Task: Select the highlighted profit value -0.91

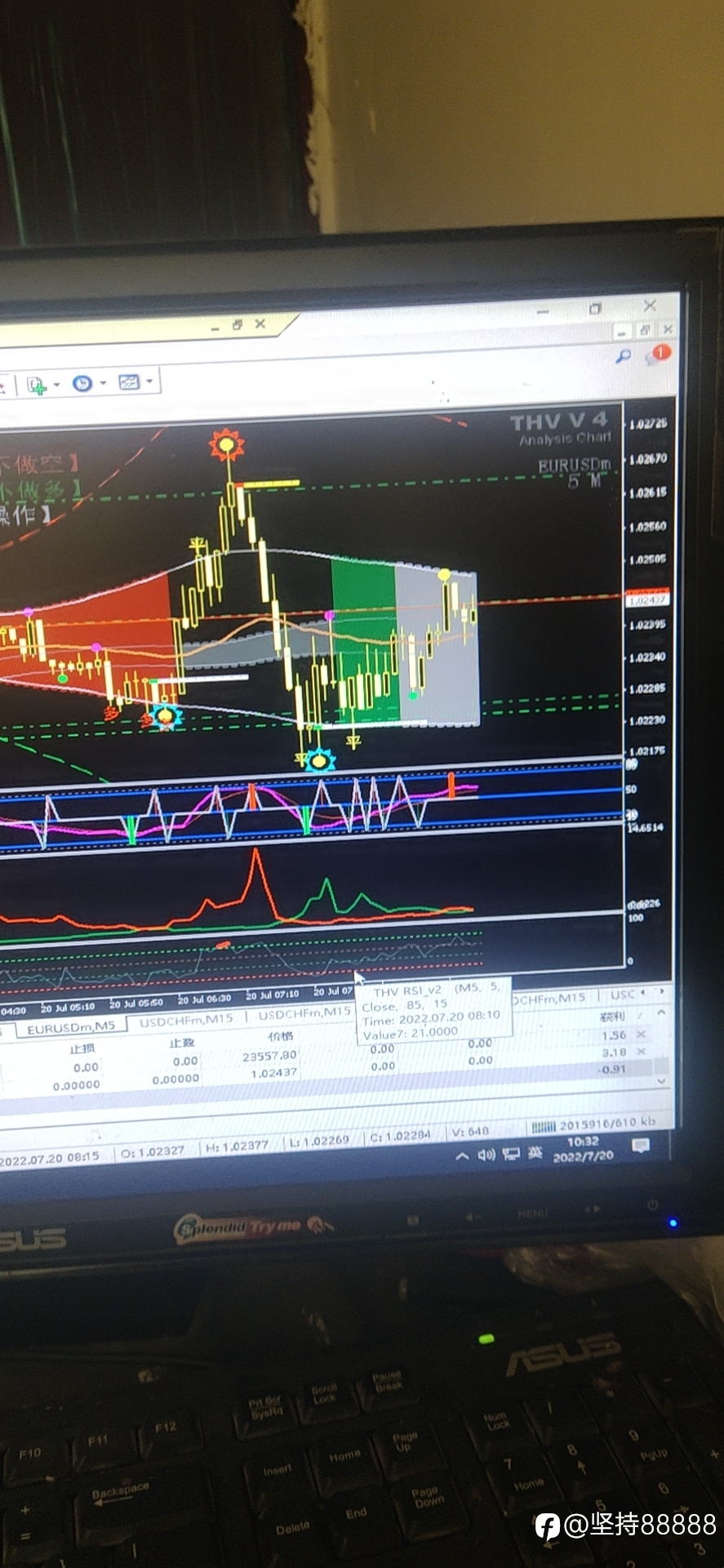Action: (x=613, y=1068)
